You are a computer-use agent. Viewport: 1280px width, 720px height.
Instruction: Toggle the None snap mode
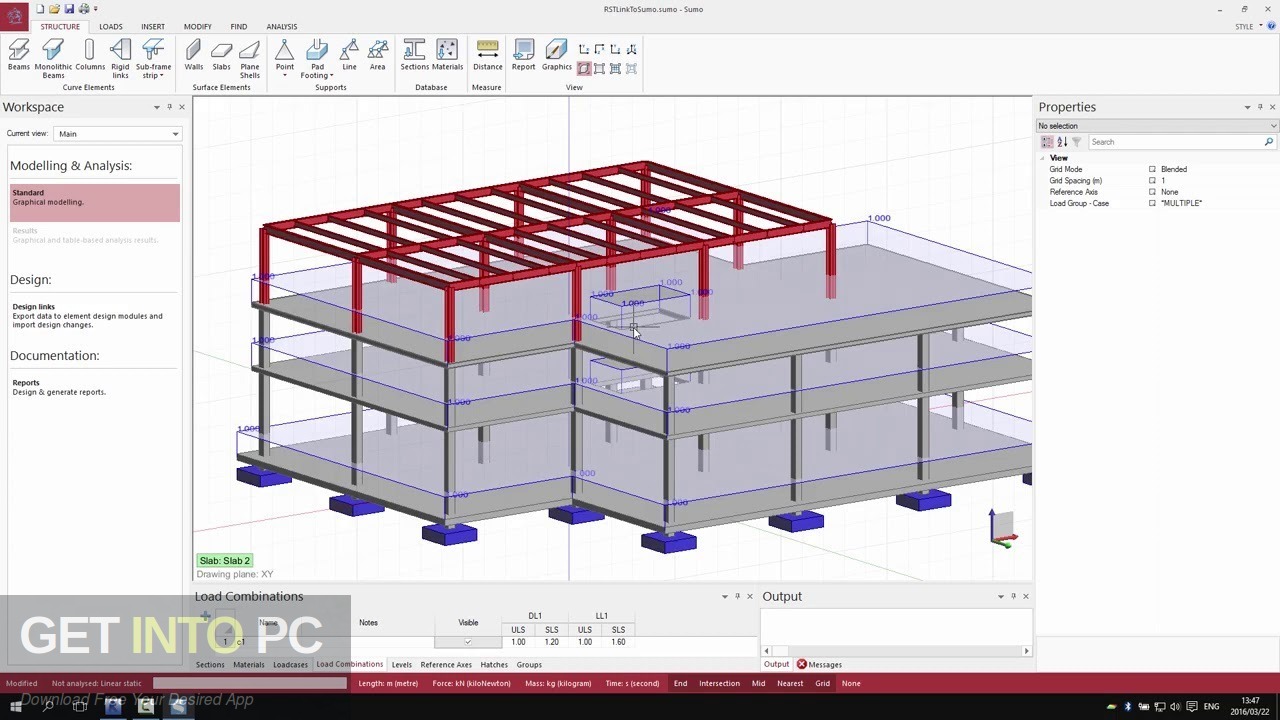[851, 683]
